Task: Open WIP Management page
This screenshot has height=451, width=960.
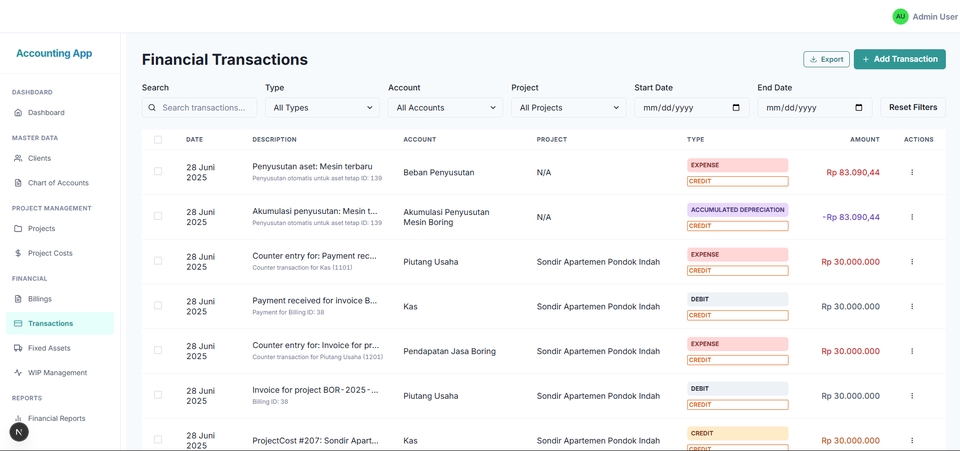Action: pos(60,372)
